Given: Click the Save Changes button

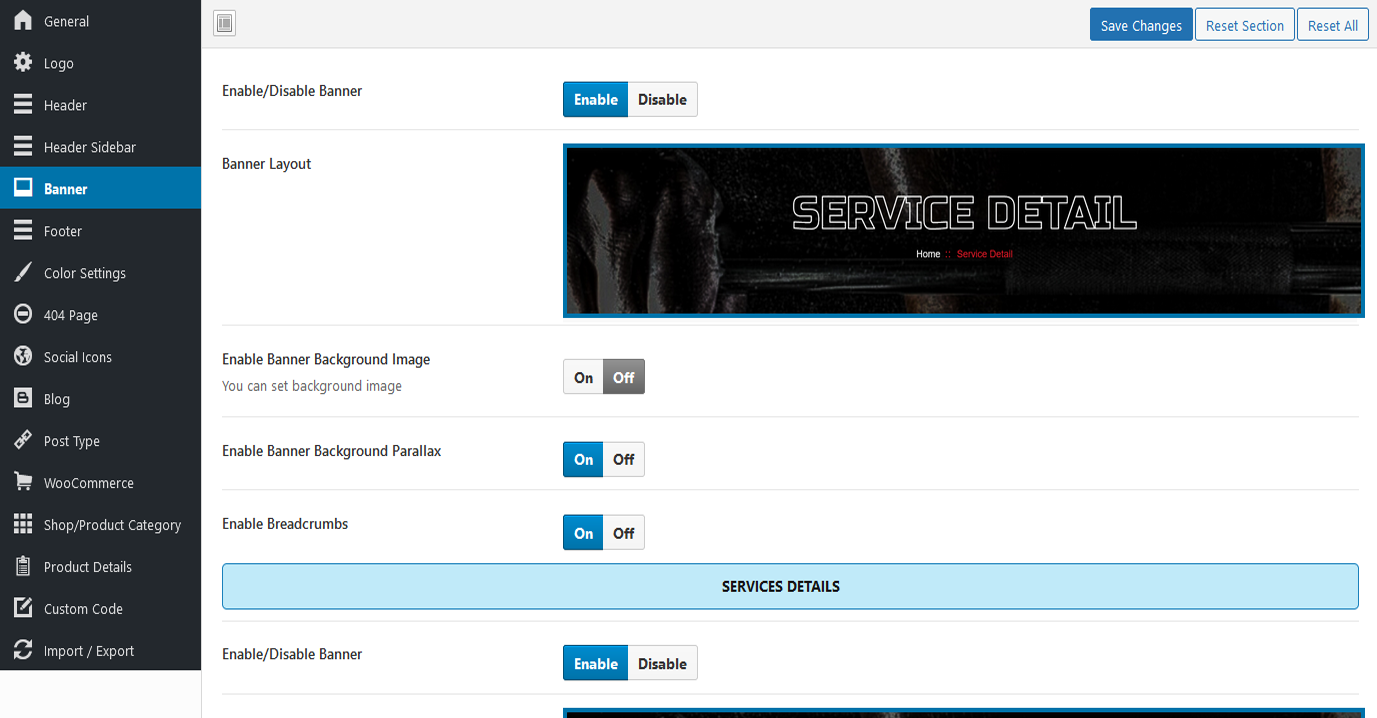Looking at the screenshot, I should point(1140,26).
